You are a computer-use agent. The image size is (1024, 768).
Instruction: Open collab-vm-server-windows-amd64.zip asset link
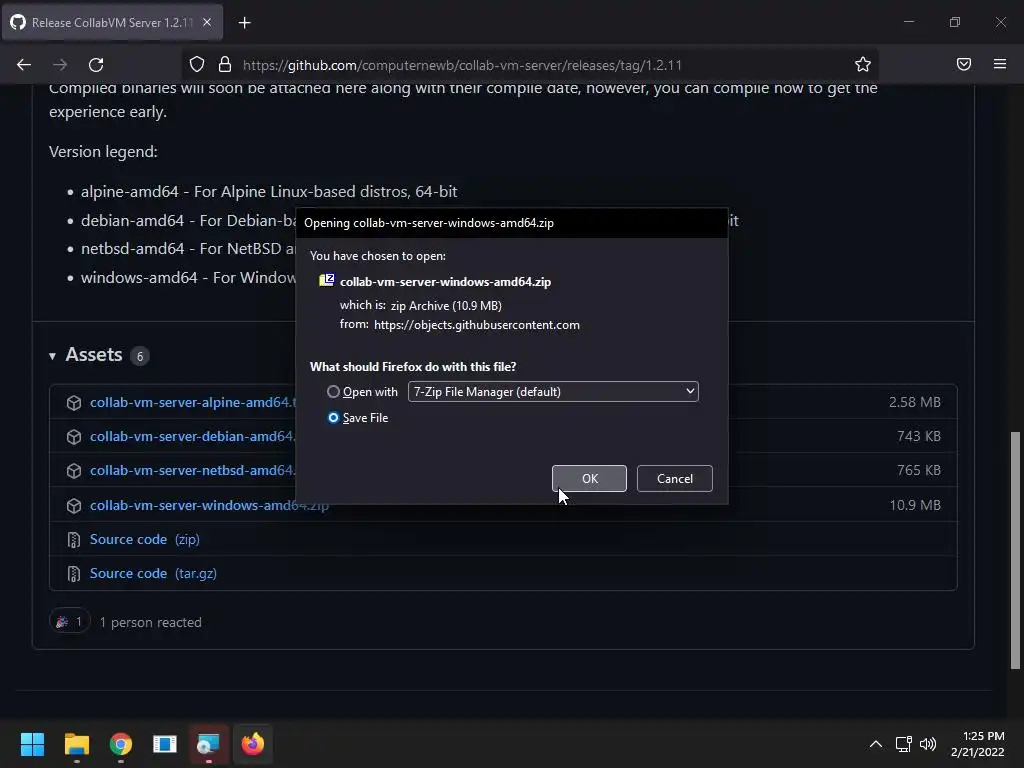(x=209, y=505)
